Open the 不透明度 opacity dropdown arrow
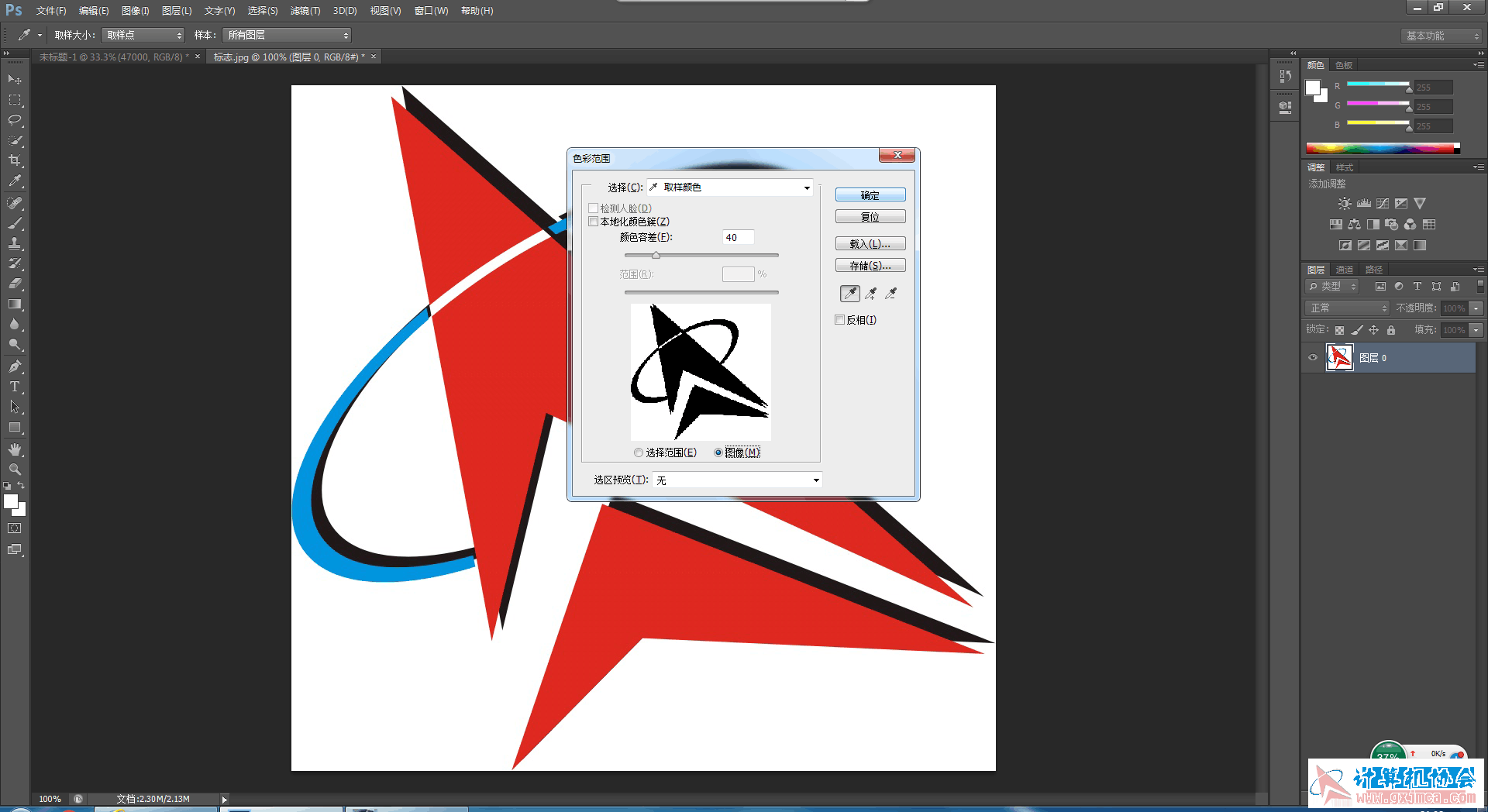The width and height of the screenshot is (1488, 812). tap(1476, 308)
